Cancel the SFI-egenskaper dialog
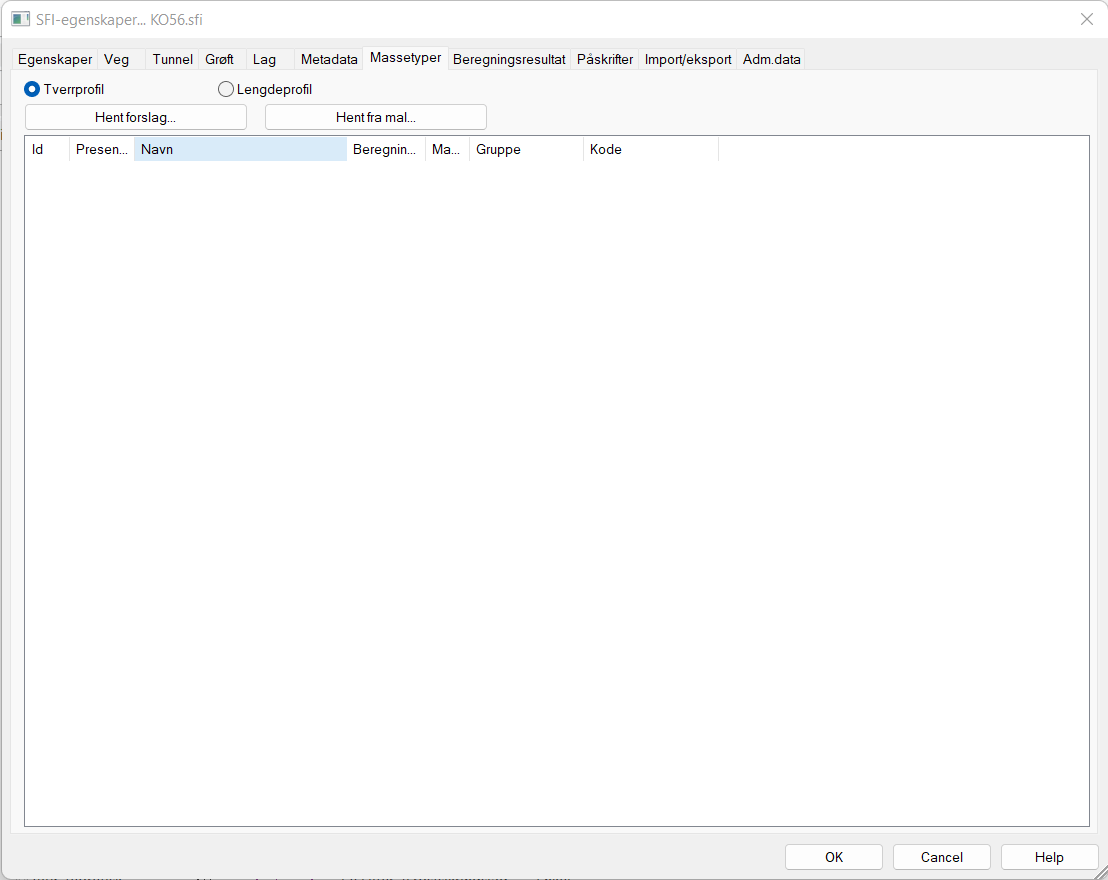This screenshot has width=1108, height=880. tap(941, 857)
